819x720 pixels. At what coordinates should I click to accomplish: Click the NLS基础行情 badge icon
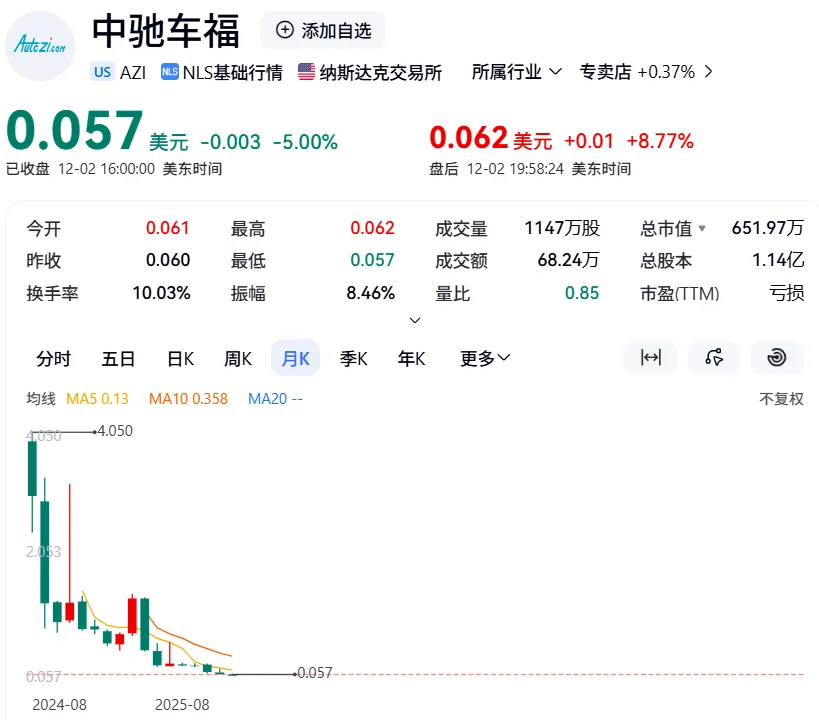pyautogui.click(x=170, y=71)
